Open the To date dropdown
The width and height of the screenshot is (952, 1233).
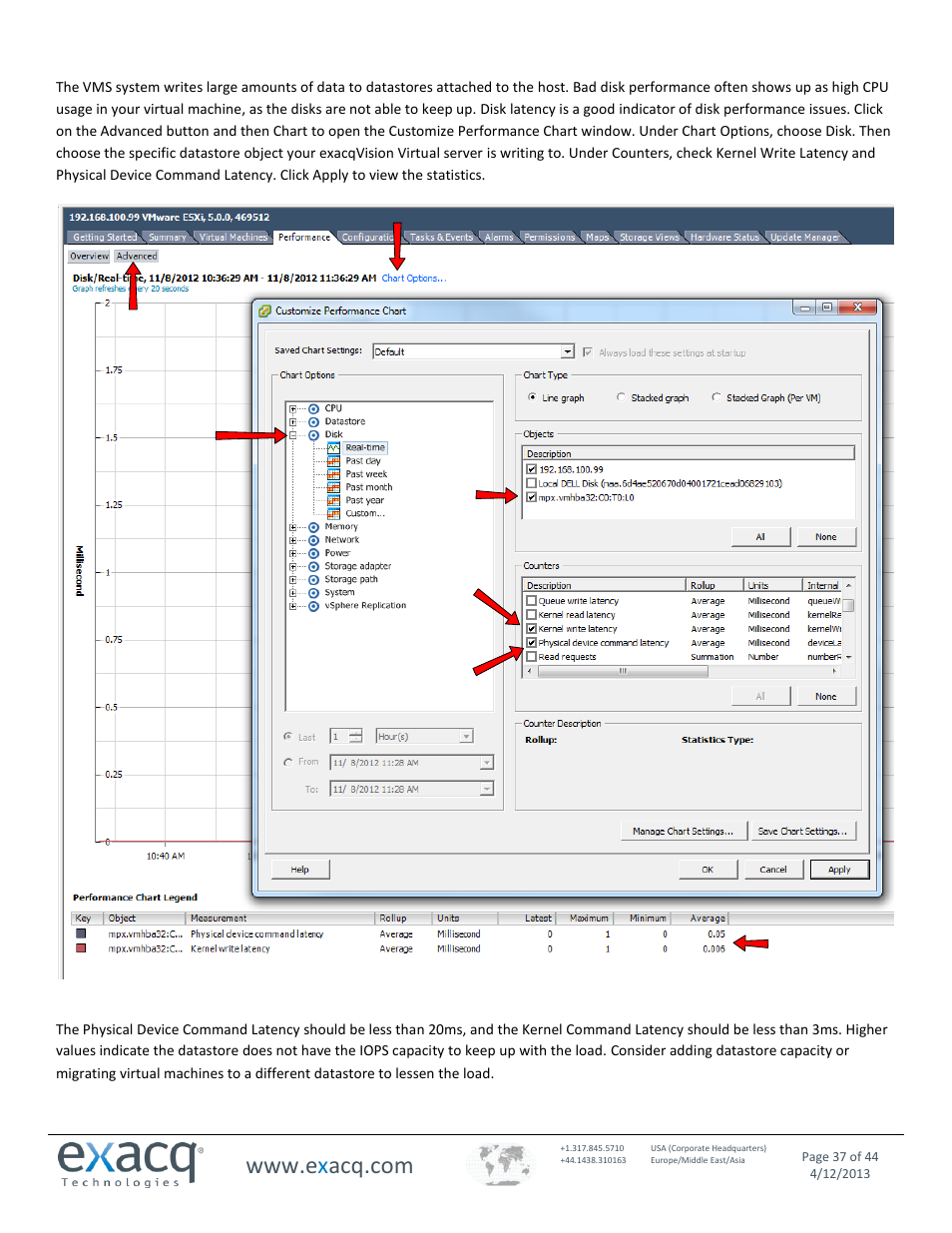pos(487,789)
